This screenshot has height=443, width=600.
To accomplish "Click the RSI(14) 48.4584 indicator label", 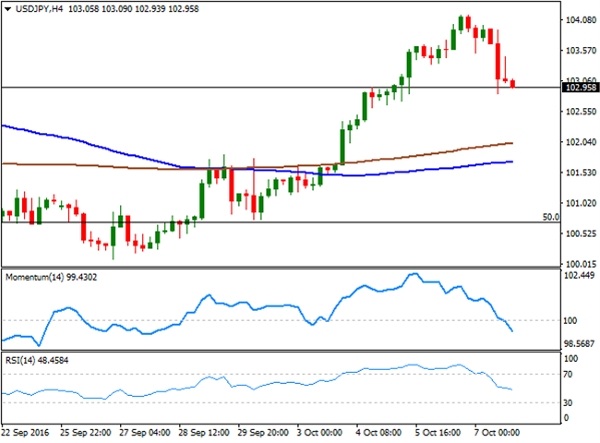I will coord(37,360).
